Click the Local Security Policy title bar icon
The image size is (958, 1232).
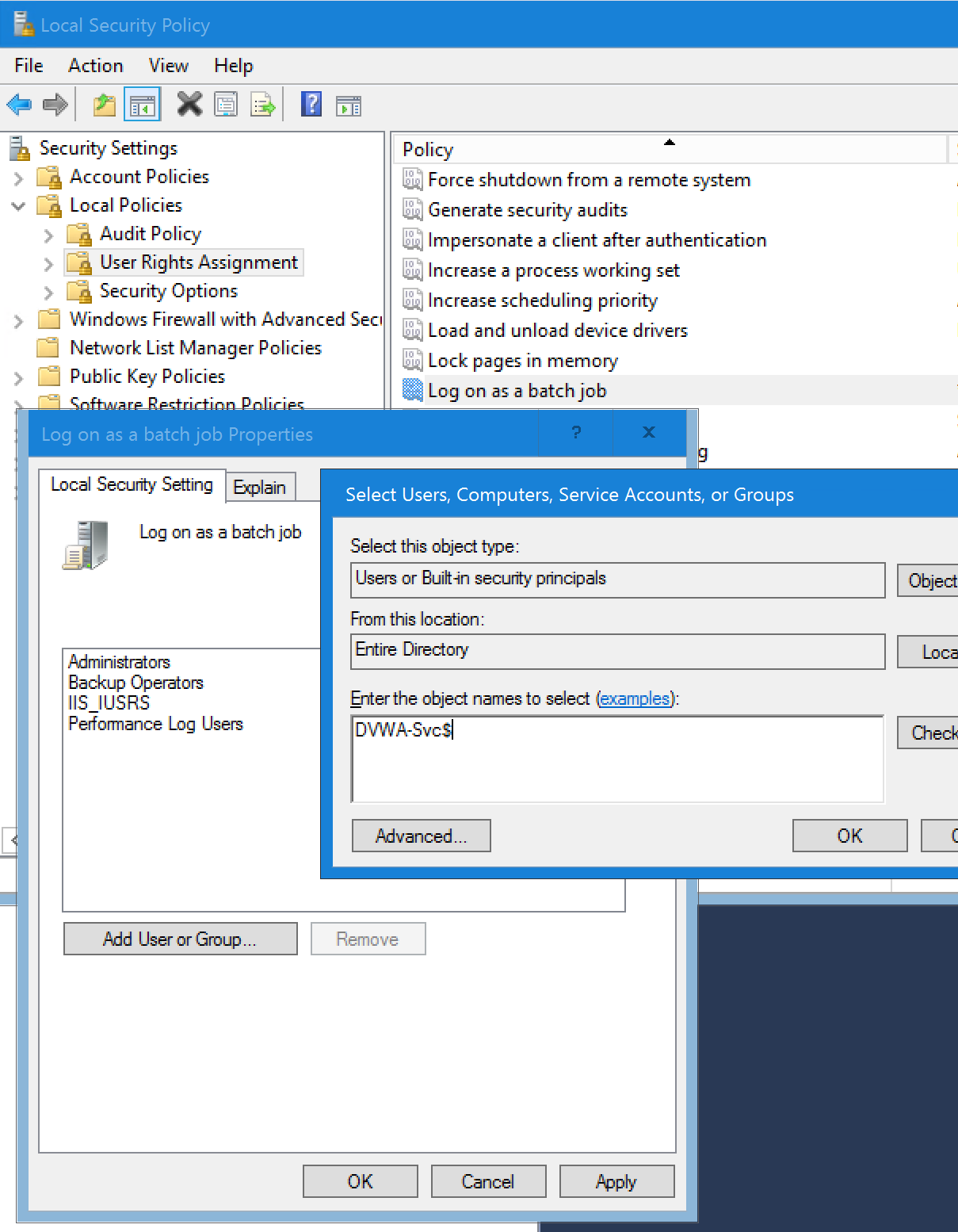(x=24, y=25)
